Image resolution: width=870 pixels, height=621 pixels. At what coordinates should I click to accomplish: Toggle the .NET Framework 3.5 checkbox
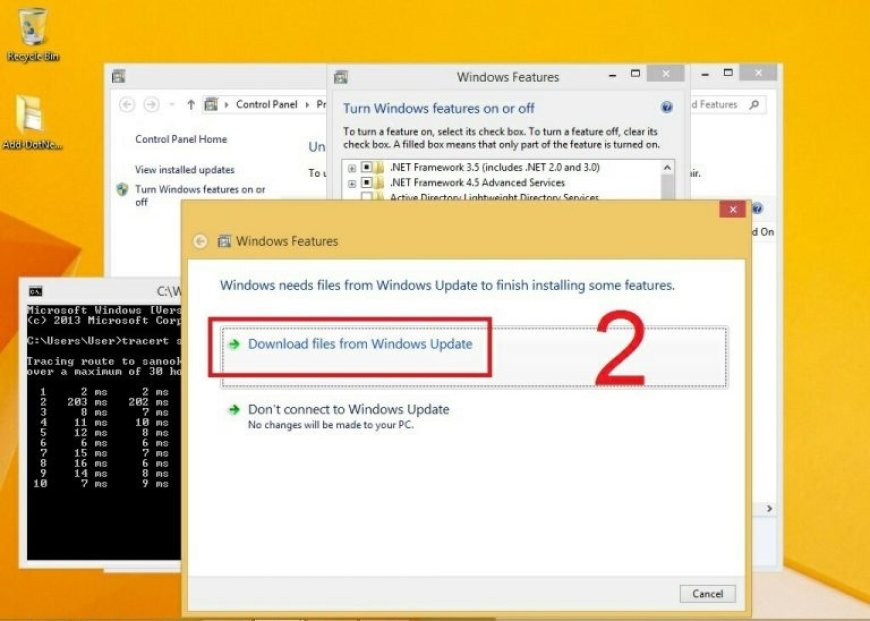[x=367, y=167]
